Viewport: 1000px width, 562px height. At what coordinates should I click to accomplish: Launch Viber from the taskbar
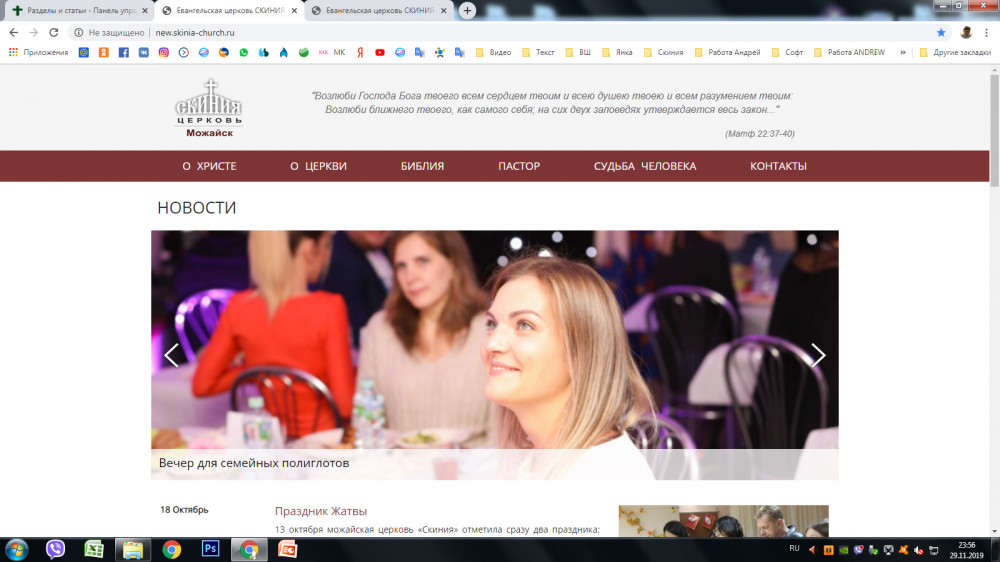tap(55, 548)
